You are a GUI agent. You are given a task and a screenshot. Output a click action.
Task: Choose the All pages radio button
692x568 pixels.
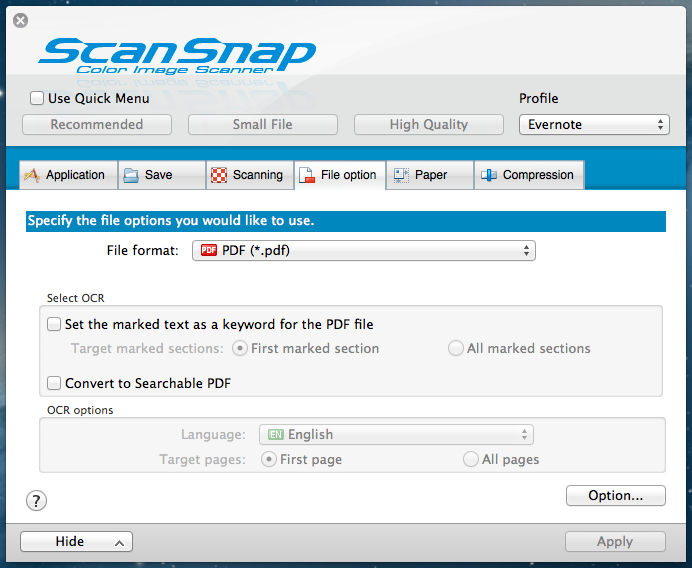470,459
